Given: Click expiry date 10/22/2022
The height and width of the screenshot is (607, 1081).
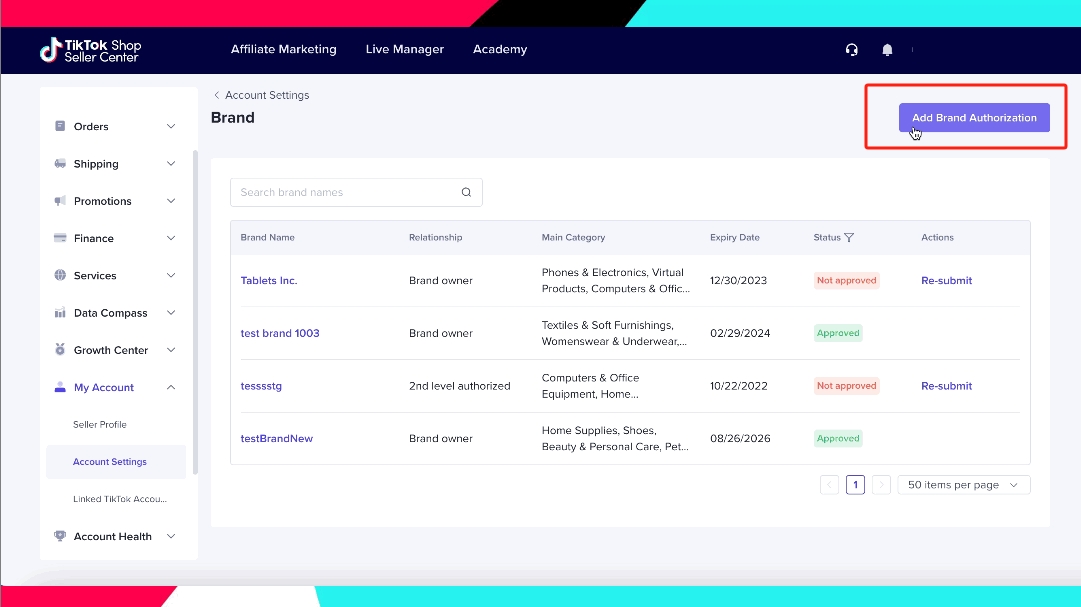Looking at the screenshot, I should [738, 386].
